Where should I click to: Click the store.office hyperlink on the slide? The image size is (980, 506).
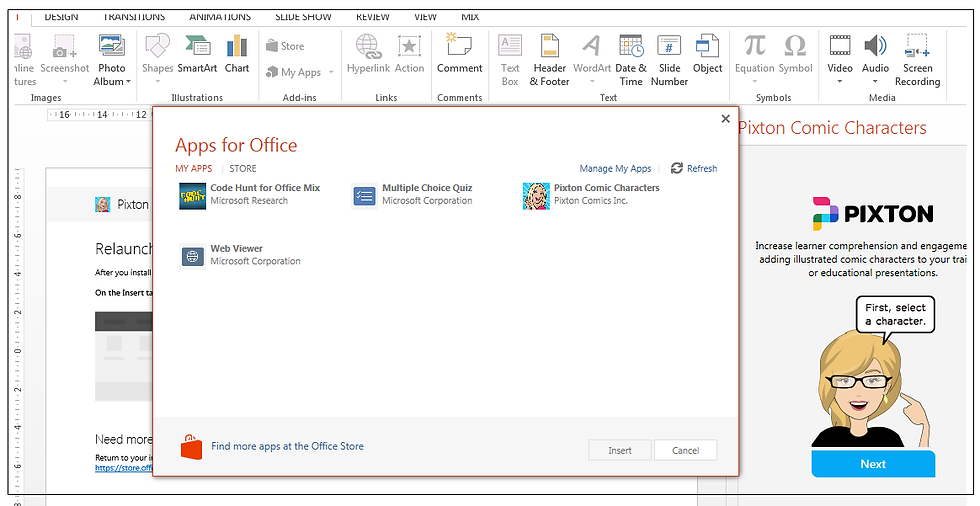[124, 468]
